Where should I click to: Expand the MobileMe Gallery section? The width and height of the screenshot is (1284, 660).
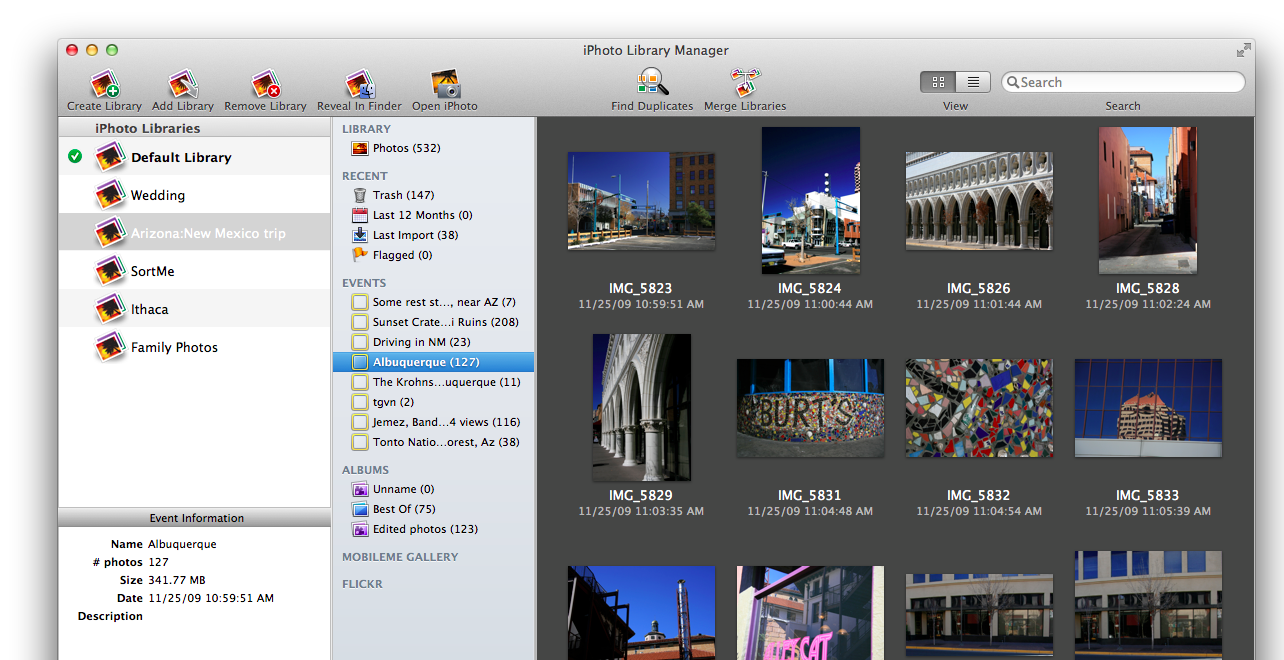pos(400,557)
